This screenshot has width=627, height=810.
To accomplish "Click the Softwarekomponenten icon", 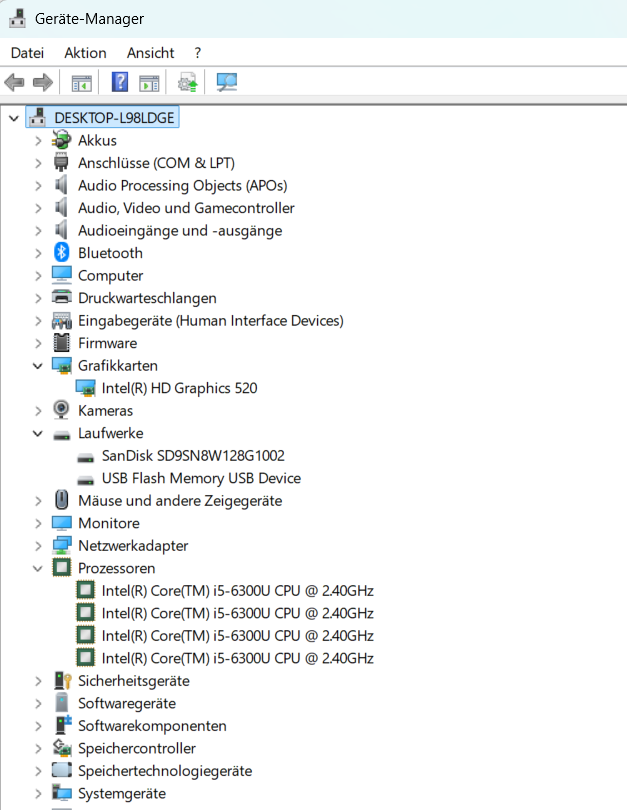I will click(62, 725).
